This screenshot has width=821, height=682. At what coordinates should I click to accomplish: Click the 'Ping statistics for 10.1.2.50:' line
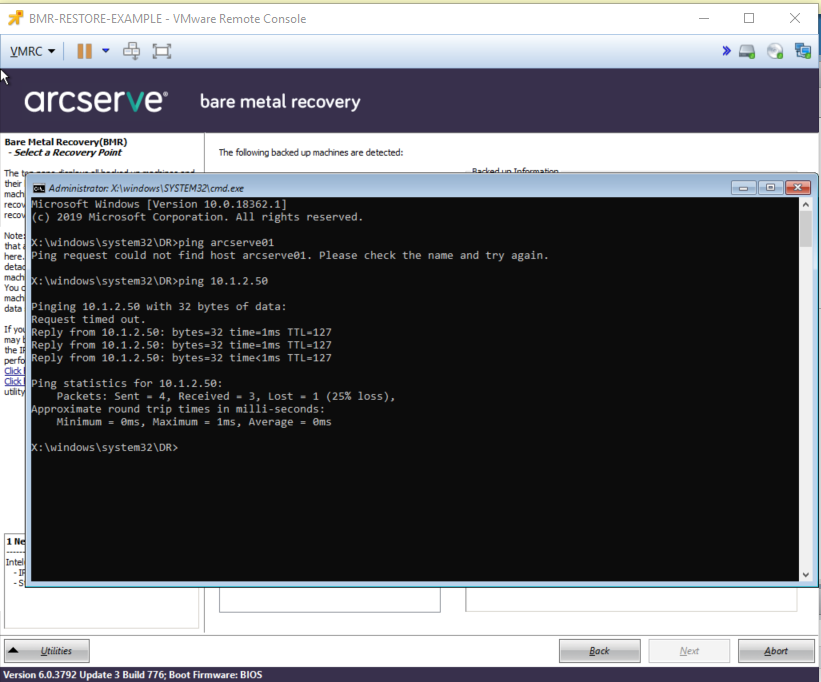point(127,383)
